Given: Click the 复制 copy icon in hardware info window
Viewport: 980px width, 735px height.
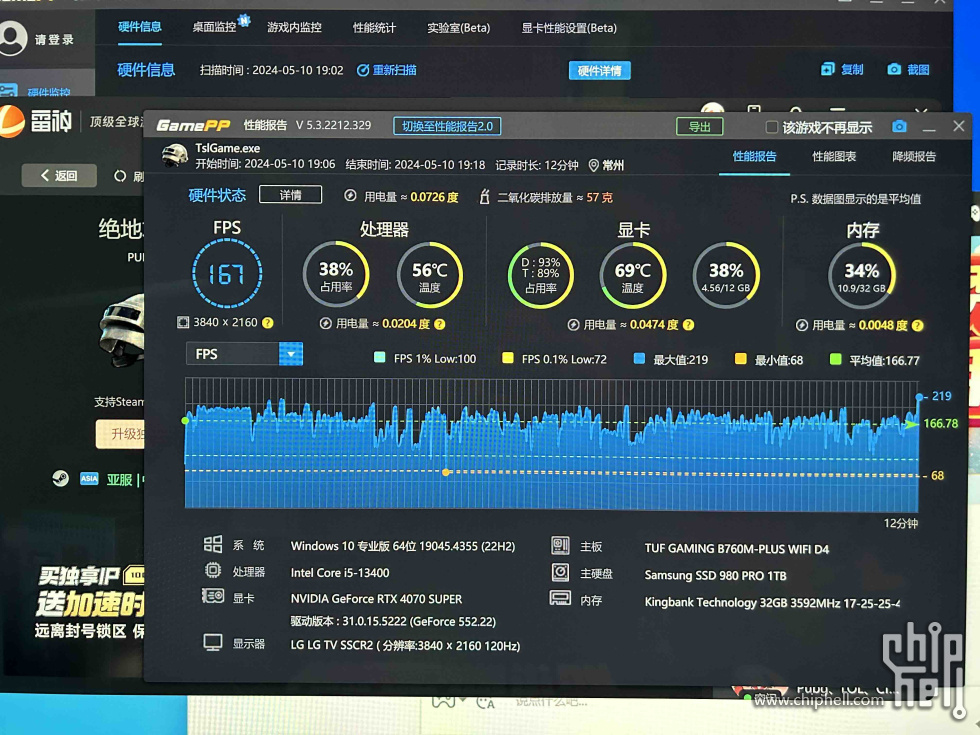Looking at the screenshot, I should (828, 69).
